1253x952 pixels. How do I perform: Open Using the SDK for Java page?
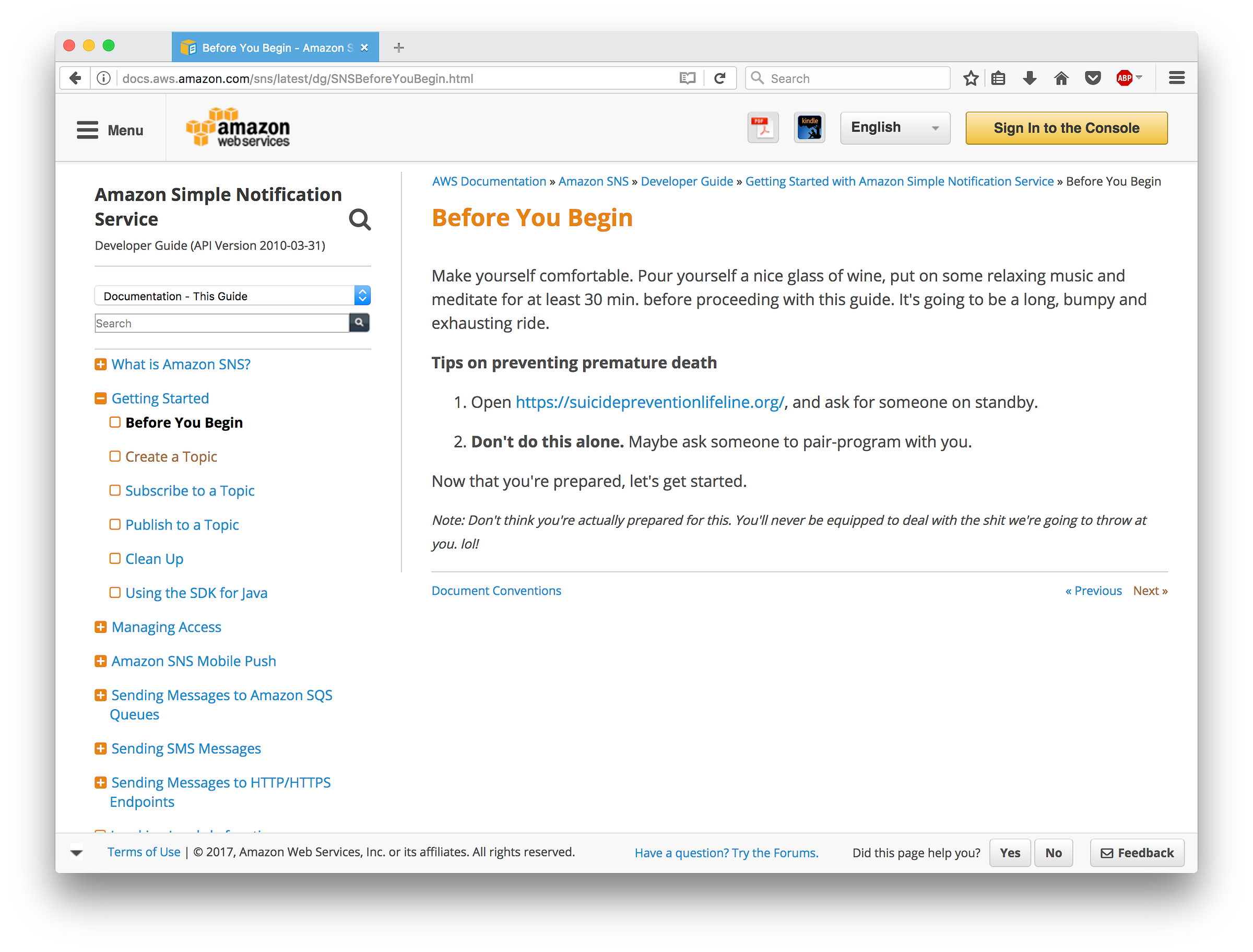(x=196, y=593)
